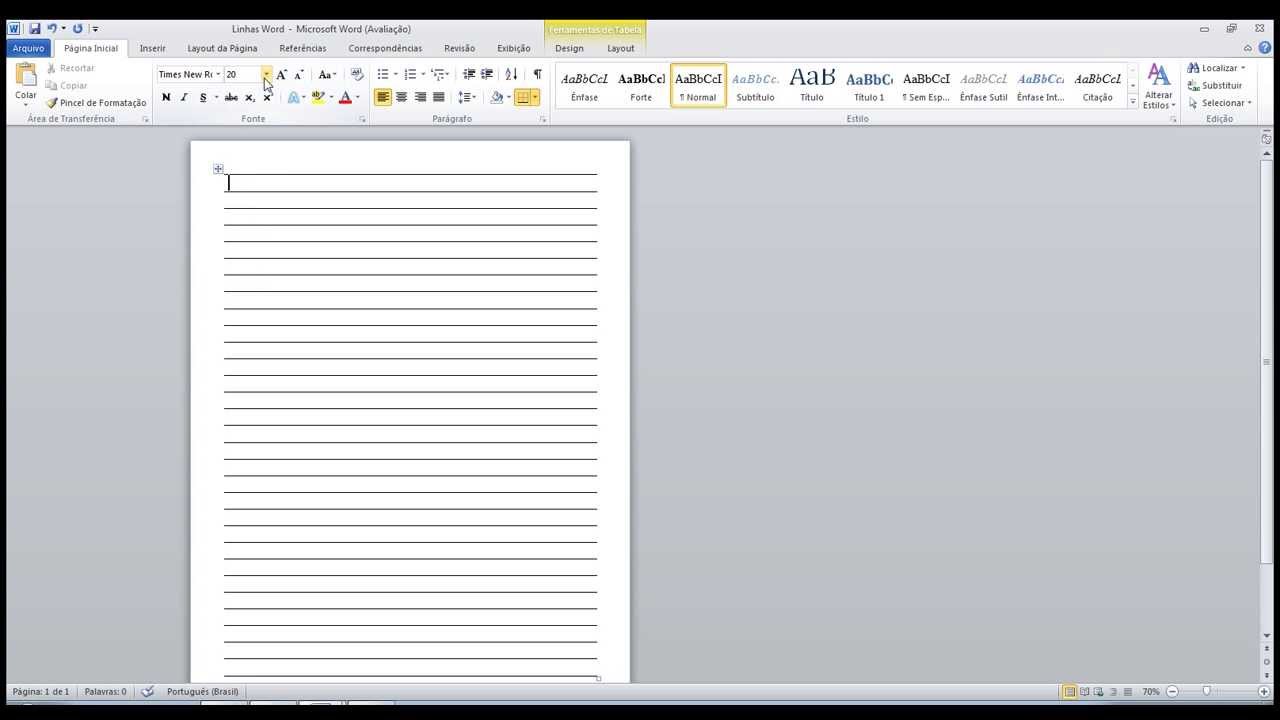Open Exibição tab

coord(514,48)
